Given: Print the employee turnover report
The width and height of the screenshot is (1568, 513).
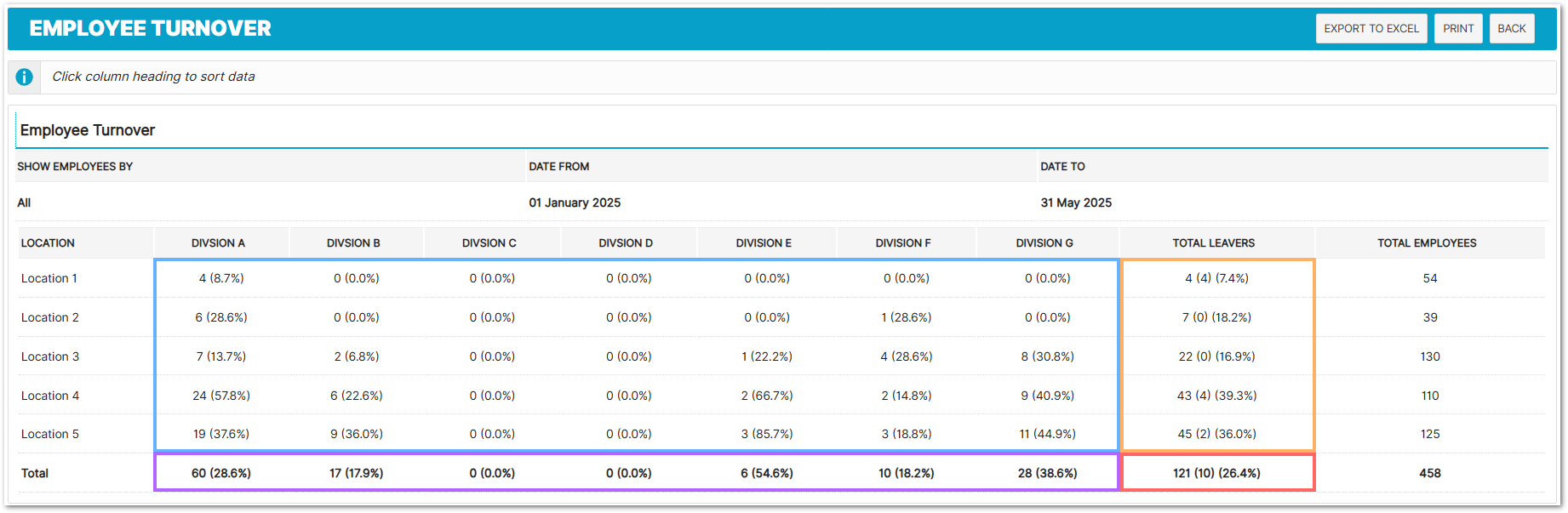Looking at the screenshot, I should pos(1457,28).
